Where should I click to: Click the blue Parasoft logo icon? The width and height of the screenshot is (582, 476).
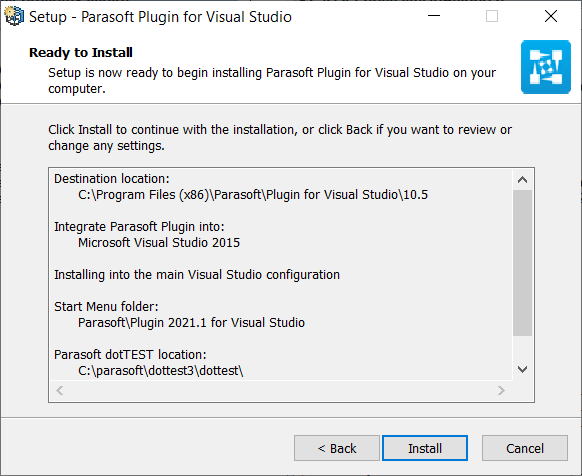pyautogui.click(x=546, y=67)
